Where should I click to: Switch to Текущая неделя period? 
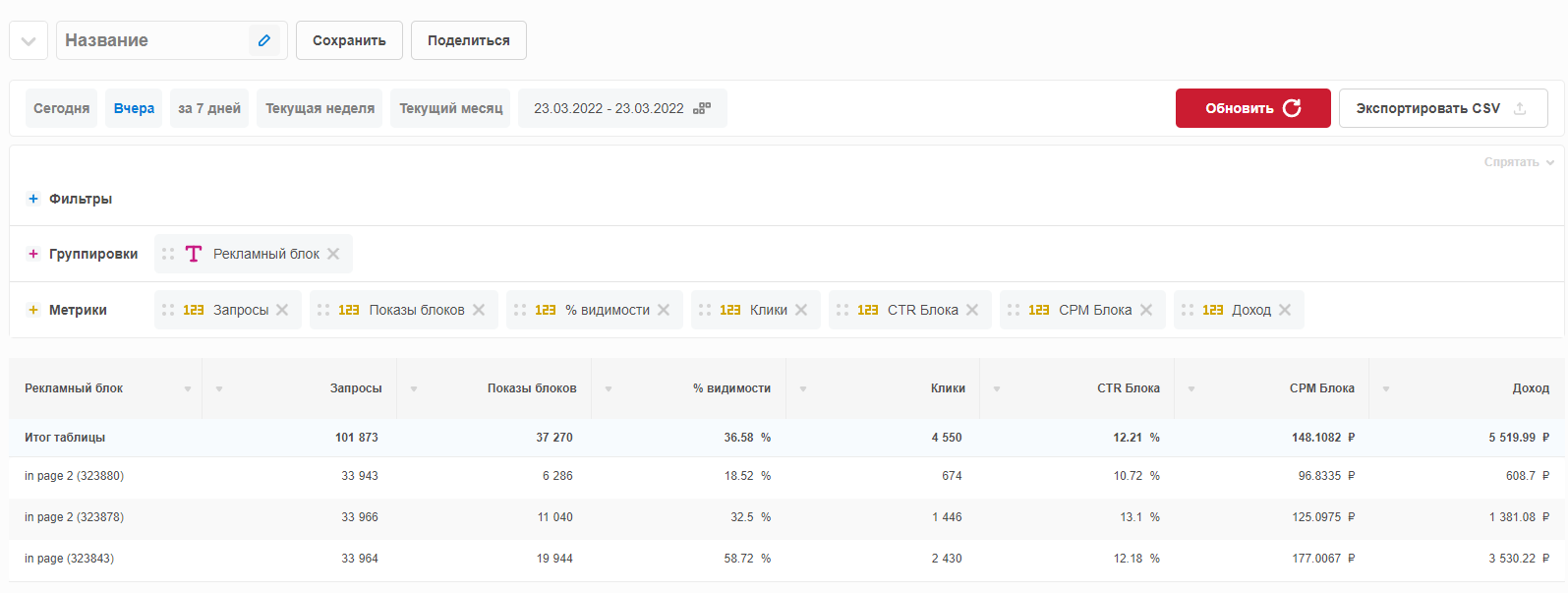pyautogui.click(x=319, y=108)
